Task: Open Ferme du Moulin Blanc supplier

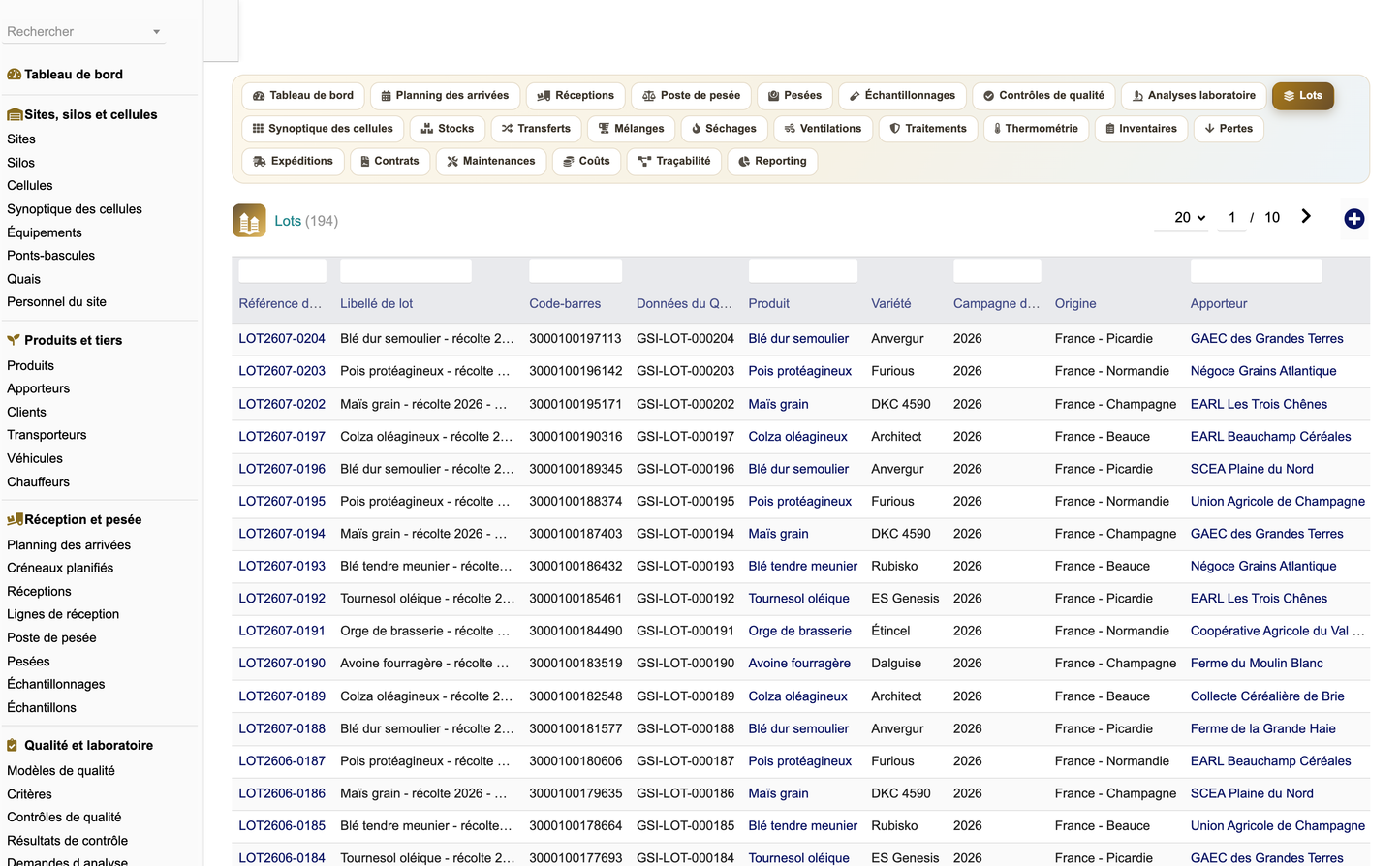Action: pyautogui.click(x=1257, y=664)
